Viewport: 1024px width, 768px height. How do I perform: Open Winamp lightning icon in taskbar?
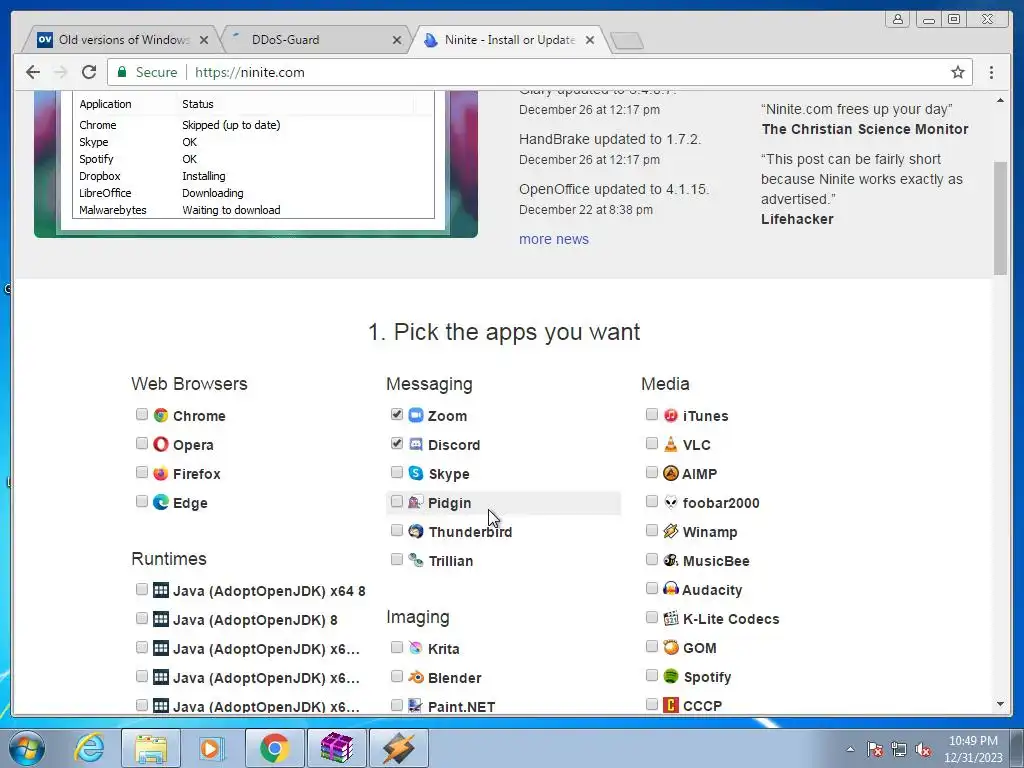point(399,748)
